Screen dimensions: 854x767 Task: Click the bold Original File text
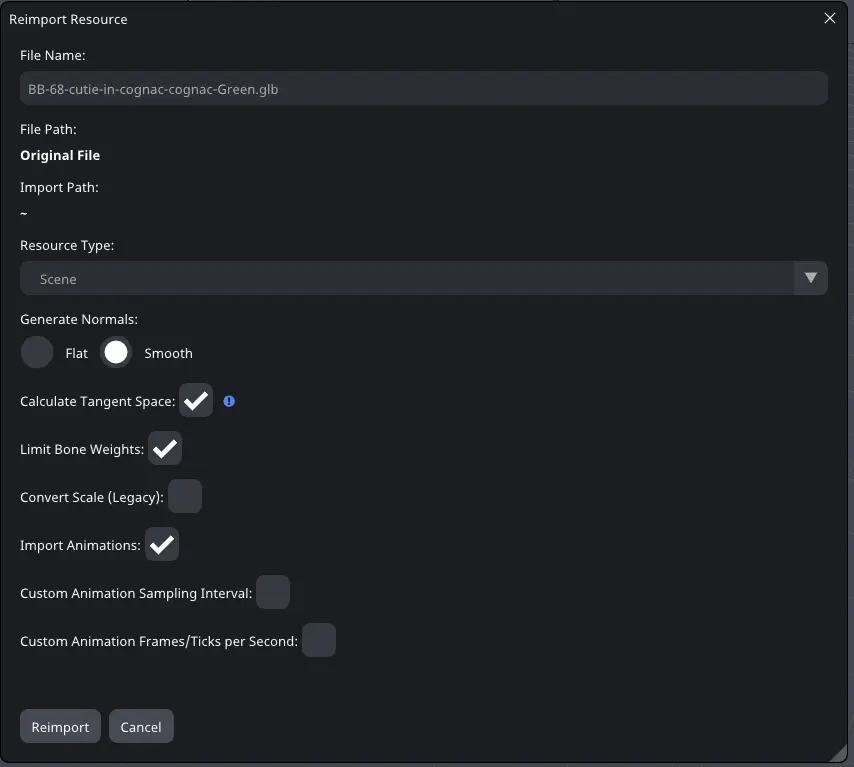[x=60, y=155]
